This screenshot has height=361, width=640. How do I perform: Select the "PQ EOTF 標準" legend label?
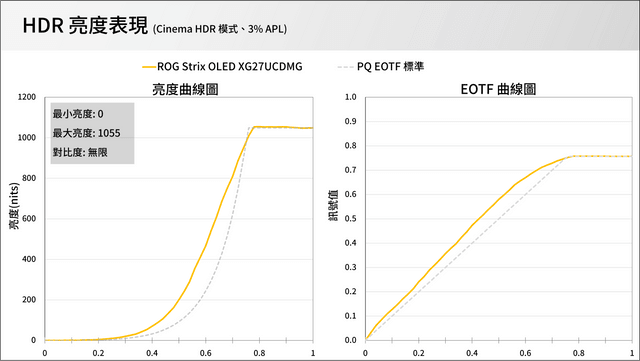[391, 67]
